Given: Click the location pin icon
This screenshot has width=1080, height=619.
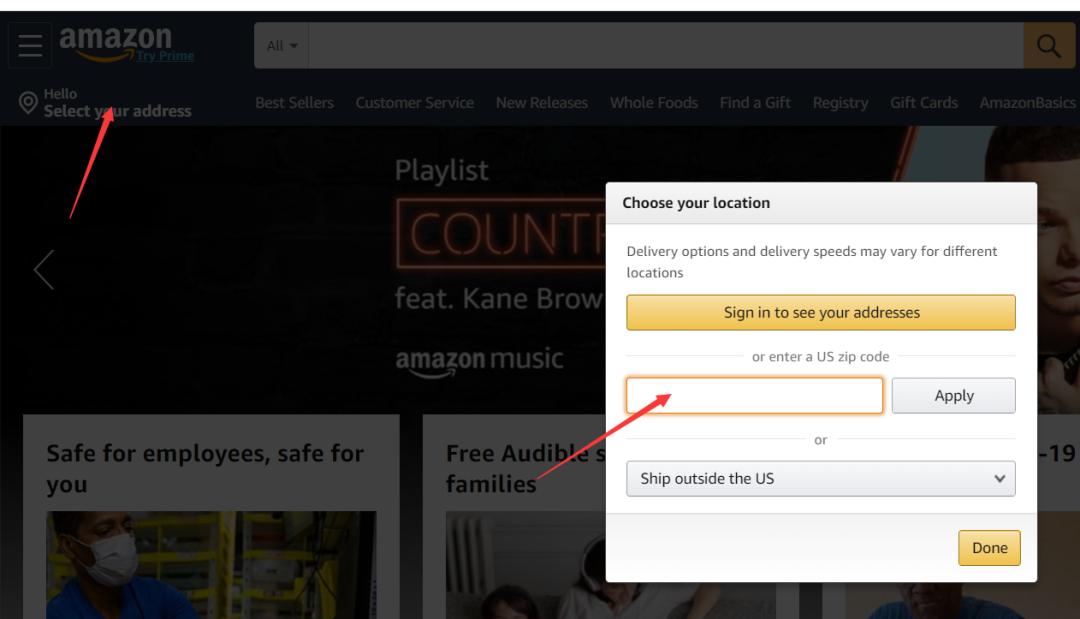Looking at the screenshot, I should point(28,102).
